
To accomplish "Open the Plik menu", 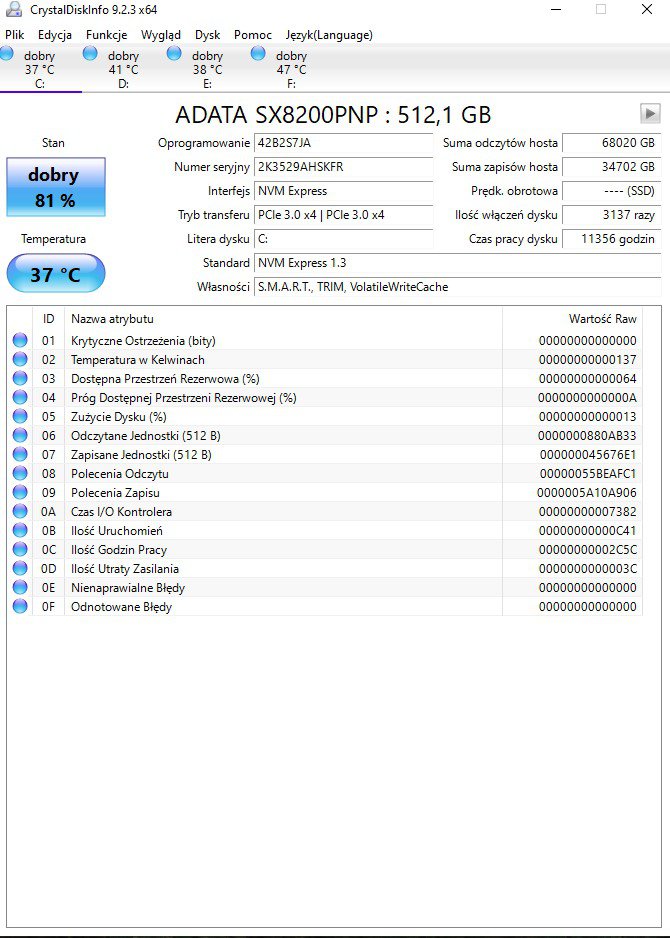I will click(x=14, y=35).
